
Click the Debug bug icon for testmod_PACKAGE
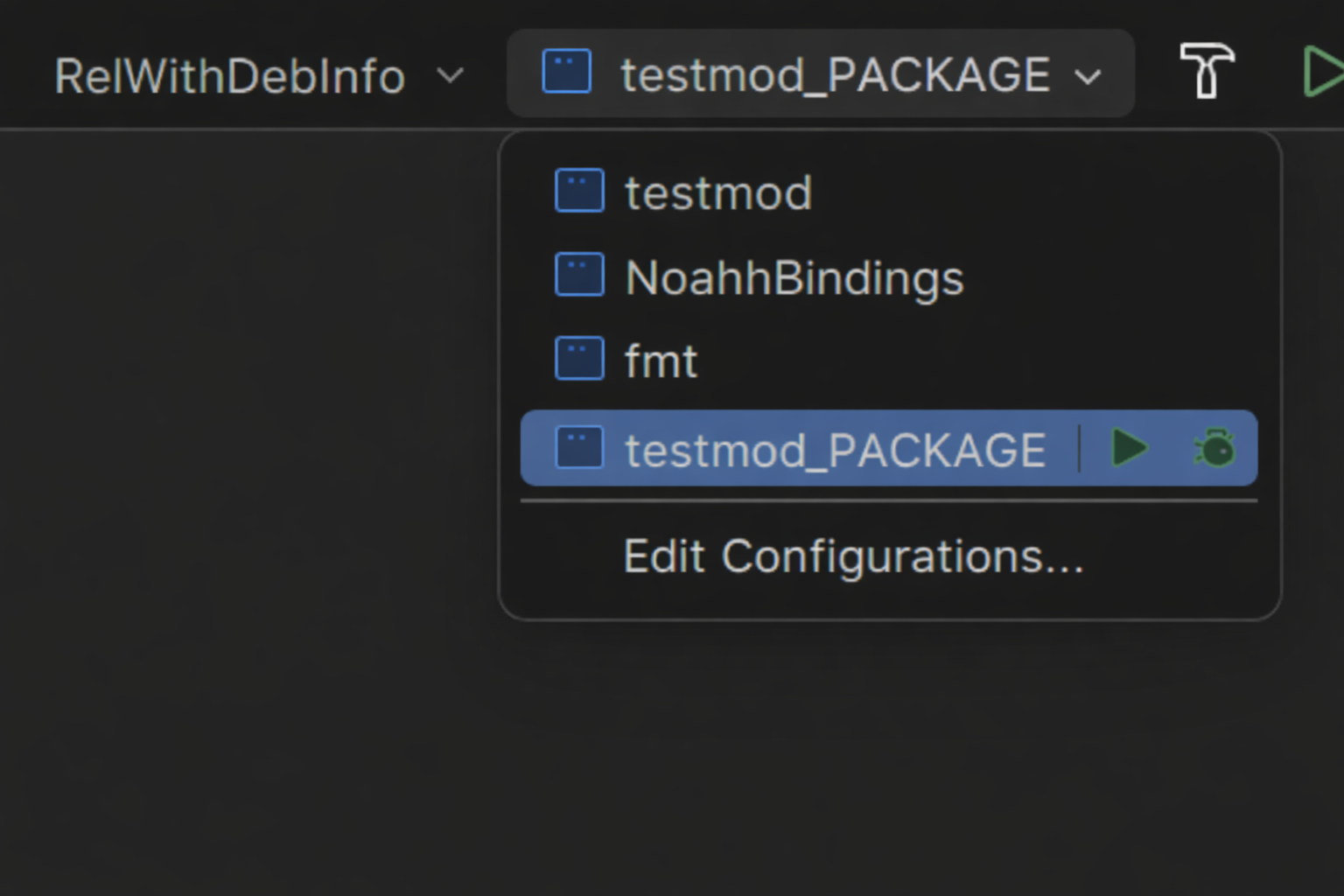pyautogui.click(x=1214, y=449)
